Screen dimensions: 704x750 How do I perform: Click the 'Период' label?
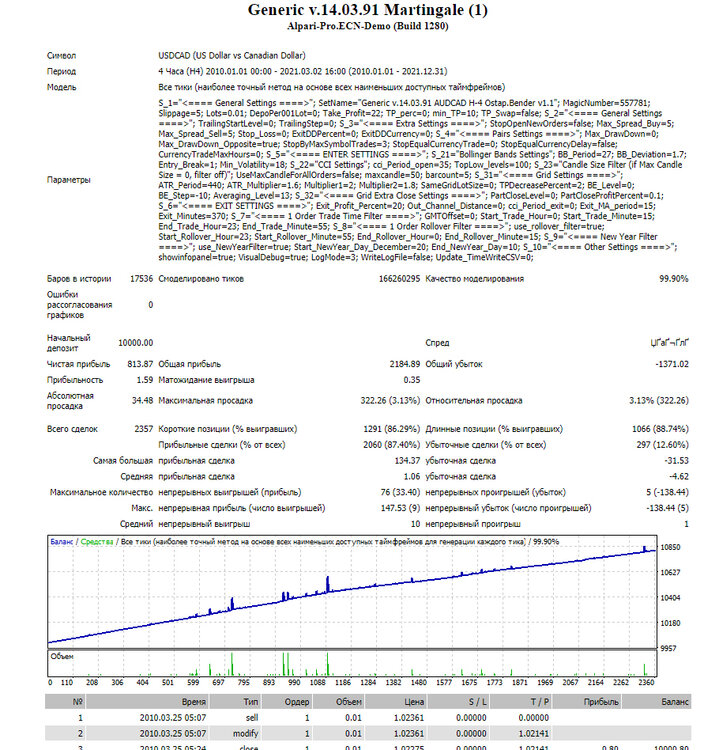tap(61, 71)
